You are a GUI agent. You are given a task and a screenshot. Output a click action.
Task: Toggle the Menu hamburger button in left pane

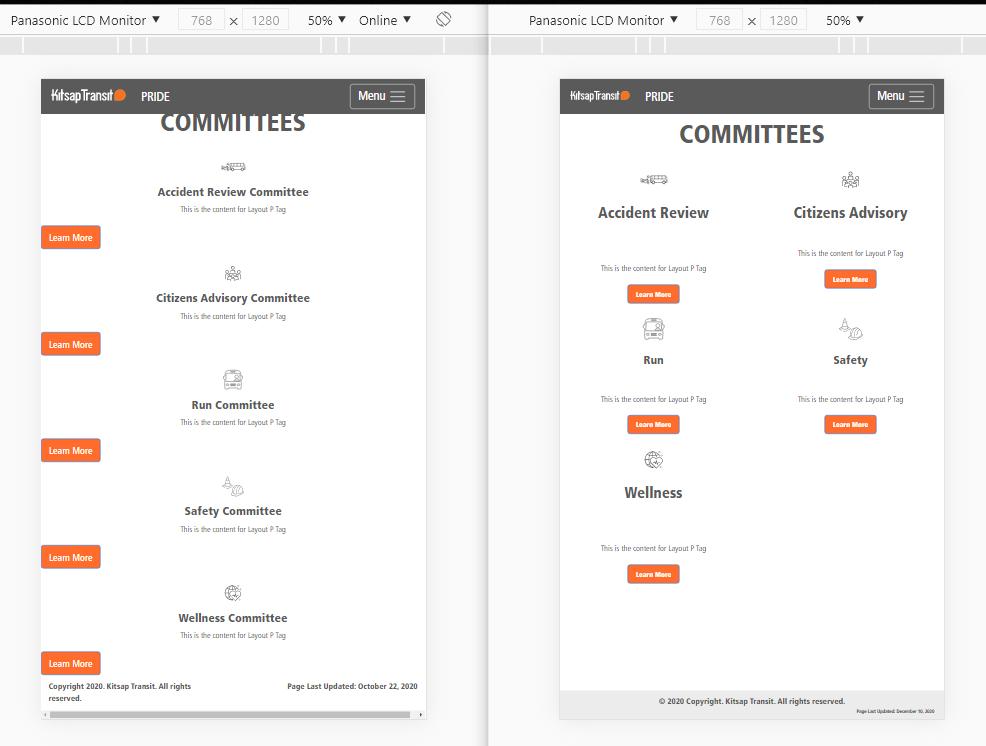382,96
